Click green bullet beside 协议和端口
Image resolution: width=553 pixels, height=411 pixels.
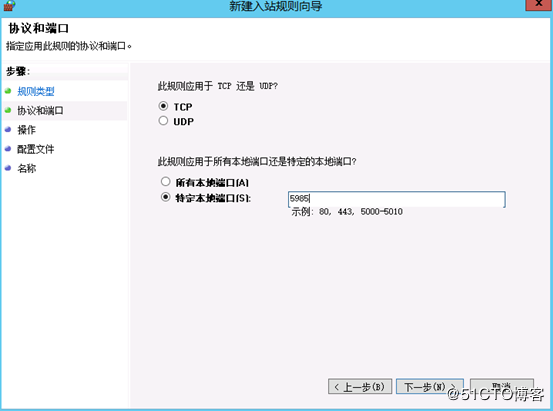click(8, 110)
